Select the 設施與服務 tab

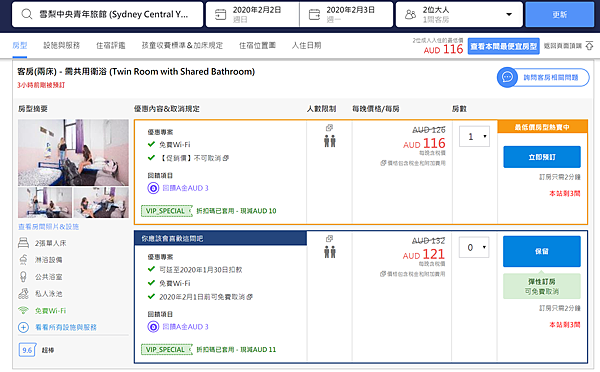61,46
